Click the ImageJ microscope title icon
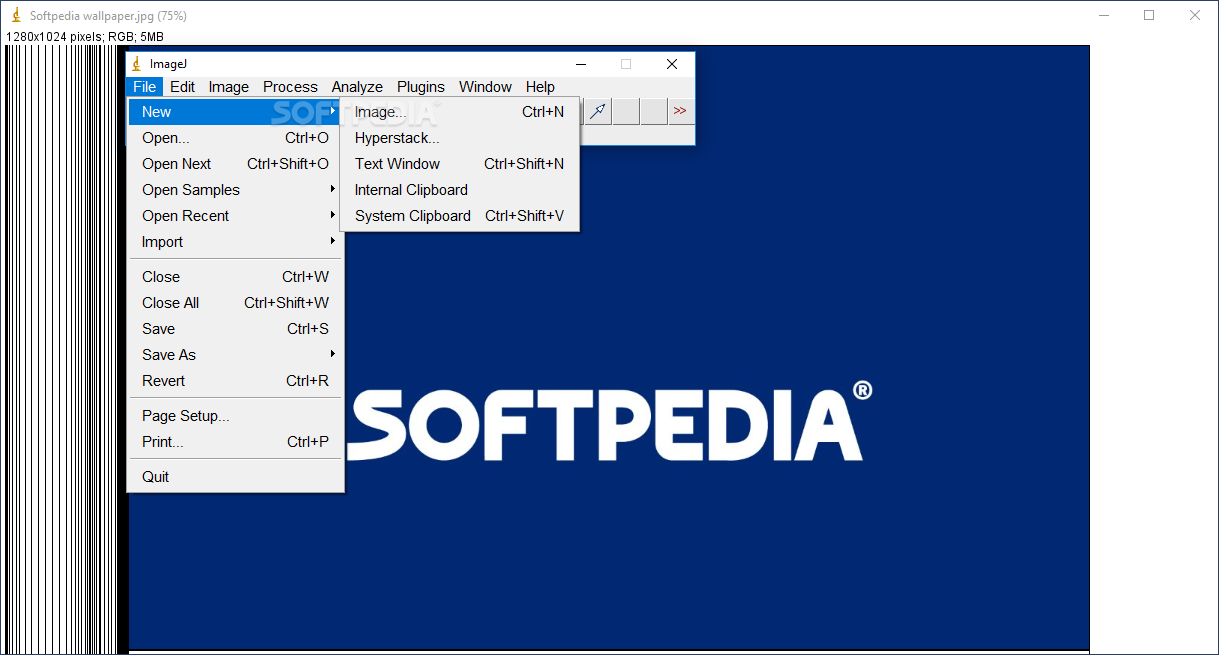Screen dimensions: 1219x655 point(137,64)
